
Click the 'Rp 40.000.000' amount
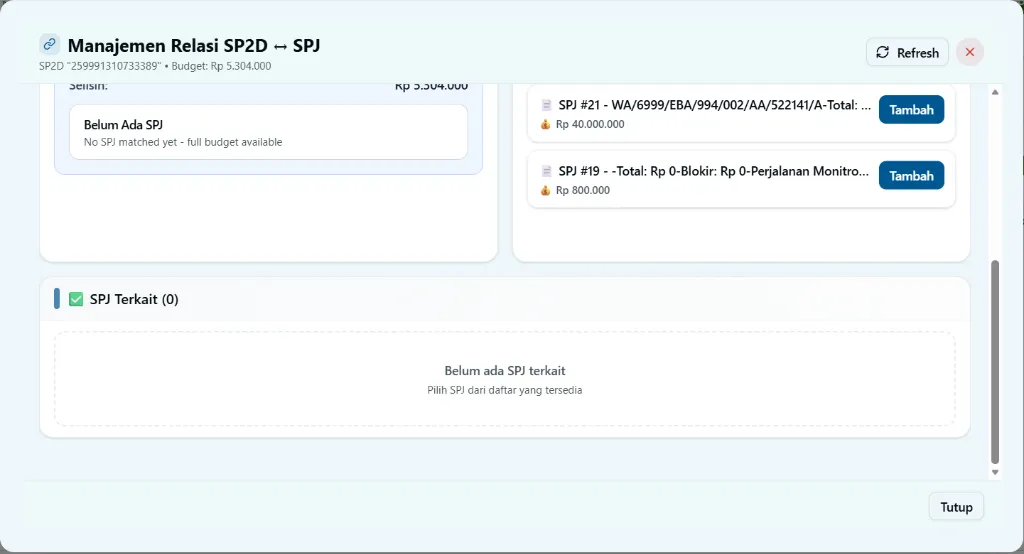pos(590,124)
